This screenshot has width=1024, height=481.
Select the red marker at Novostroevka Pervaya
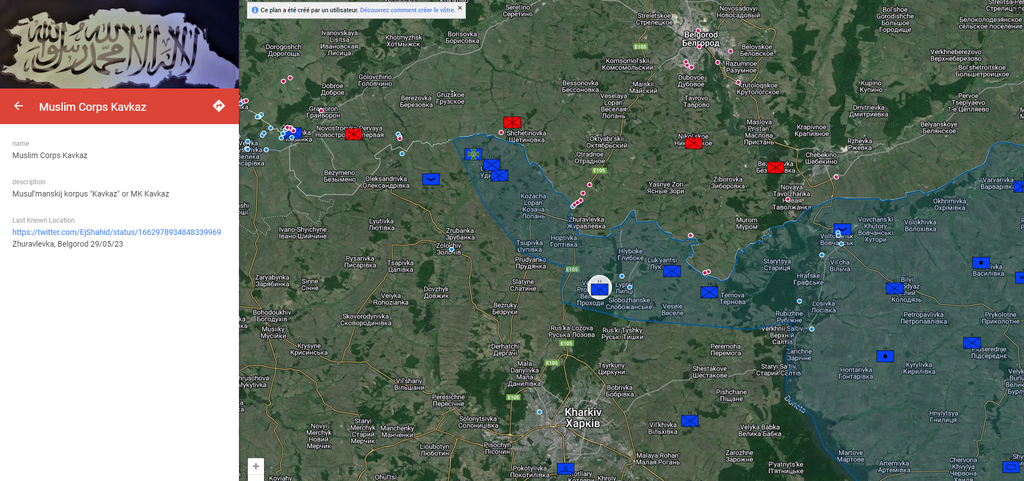pos(354,134)
